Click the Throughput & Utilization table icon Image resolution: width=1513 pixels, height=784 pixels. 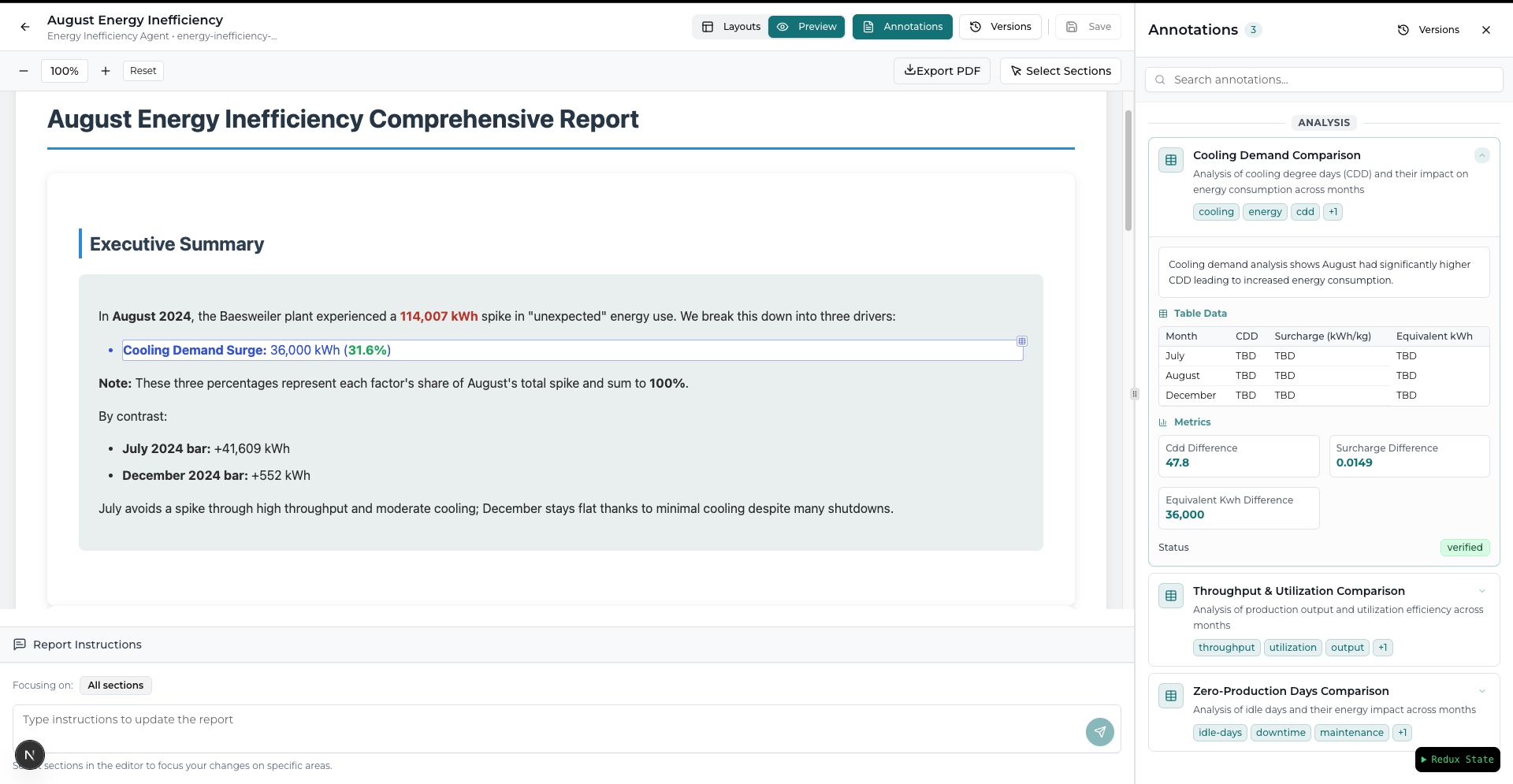[x=1171, y=596]
